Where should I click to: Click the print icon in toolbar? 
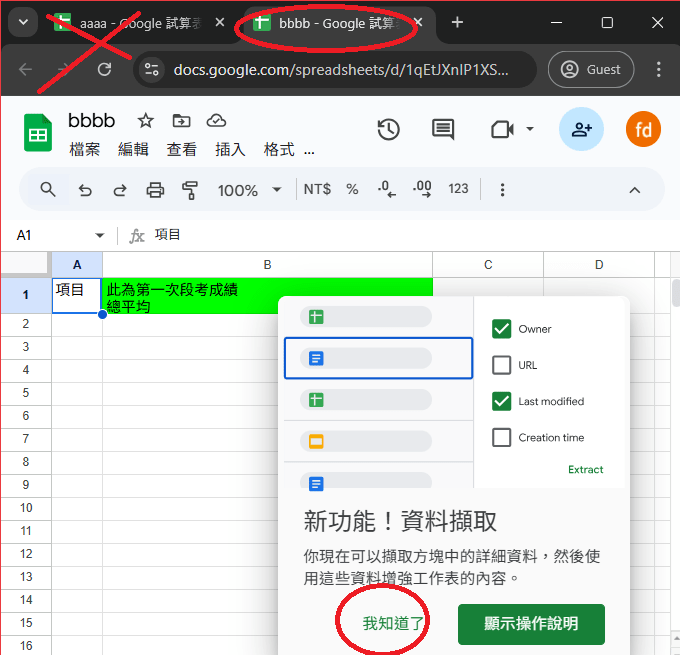coord(155,189)
